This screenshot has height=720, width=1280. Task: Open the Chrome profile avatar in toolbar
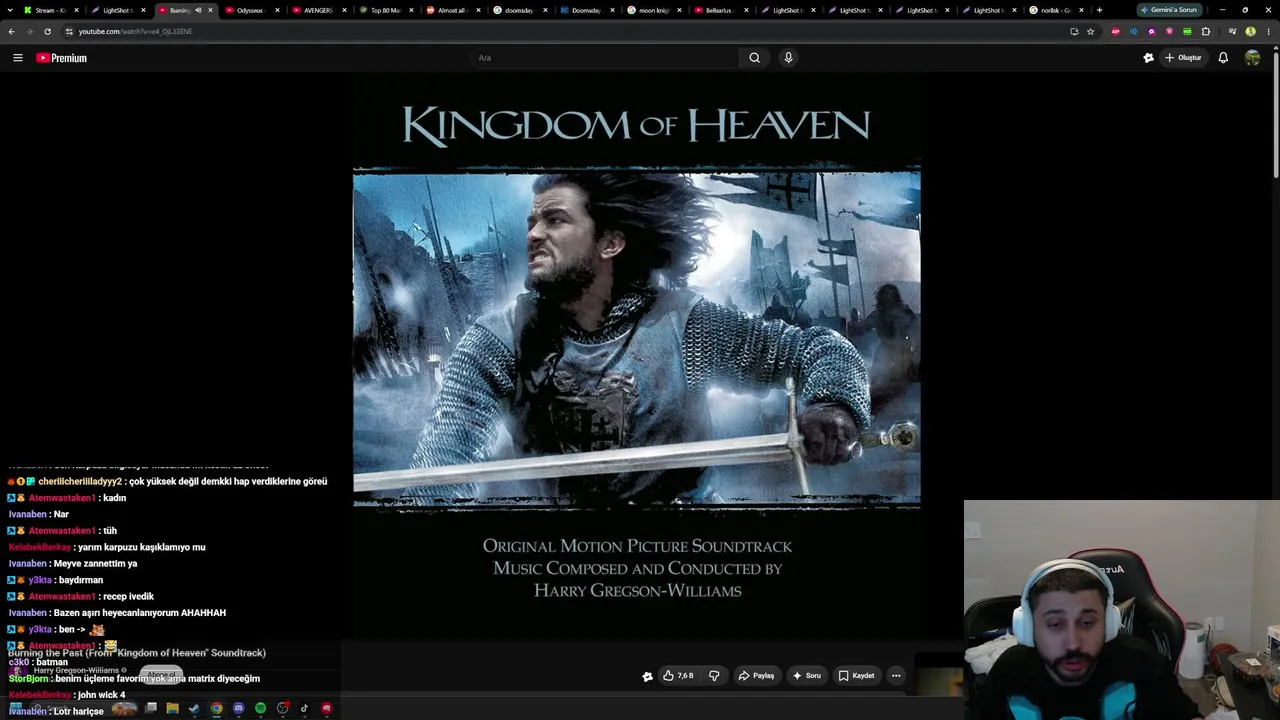1250,31
